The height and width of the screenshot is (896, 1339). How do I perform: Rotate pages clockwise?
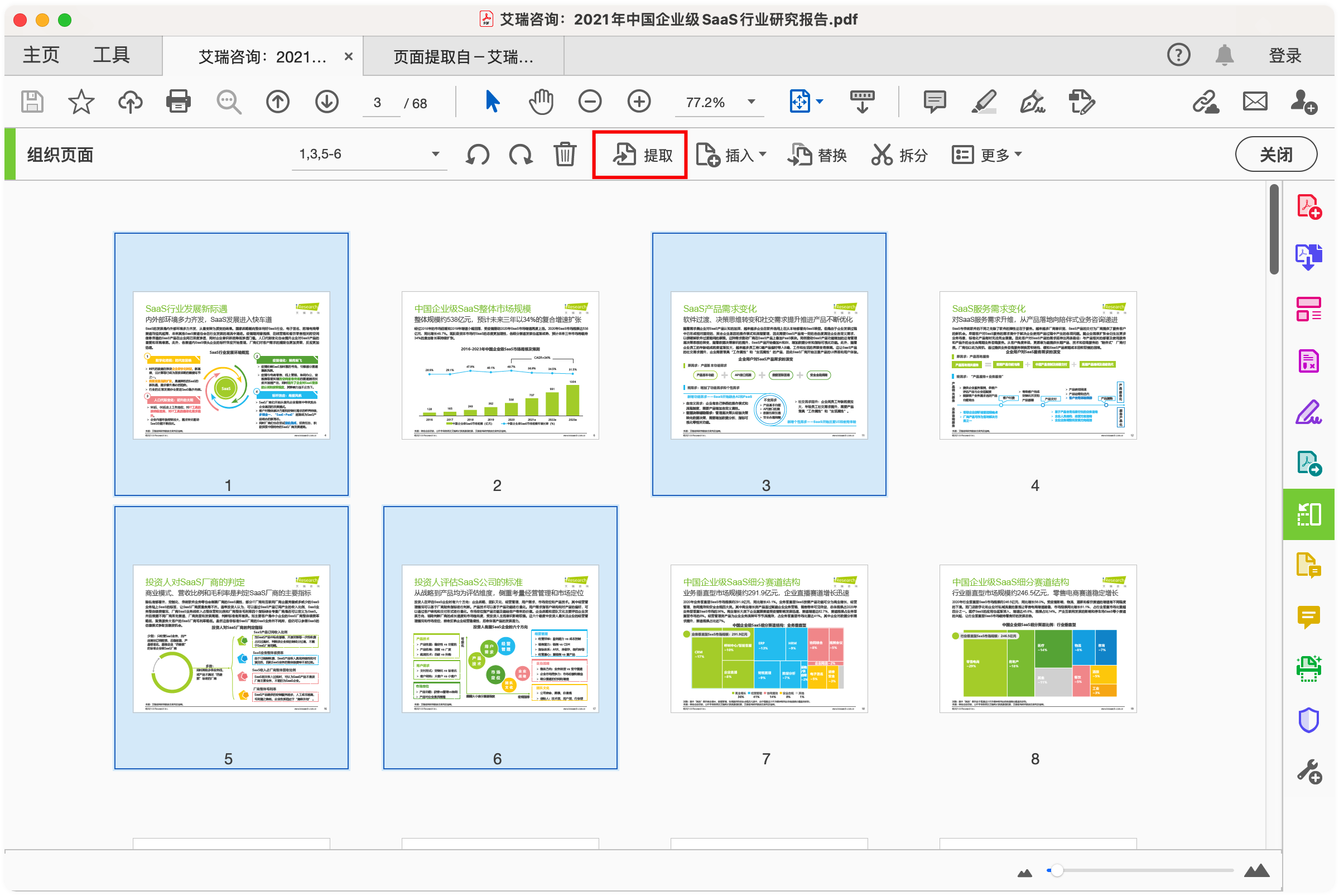pos(521,155)
